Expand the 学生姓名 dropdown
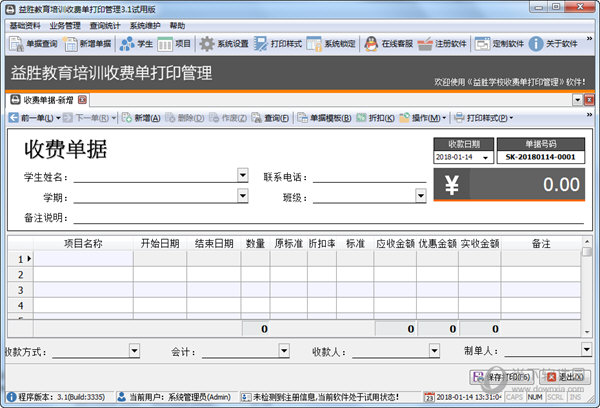Screen dimensions: 600x408 pyautogui.click(x=243, y=175)
